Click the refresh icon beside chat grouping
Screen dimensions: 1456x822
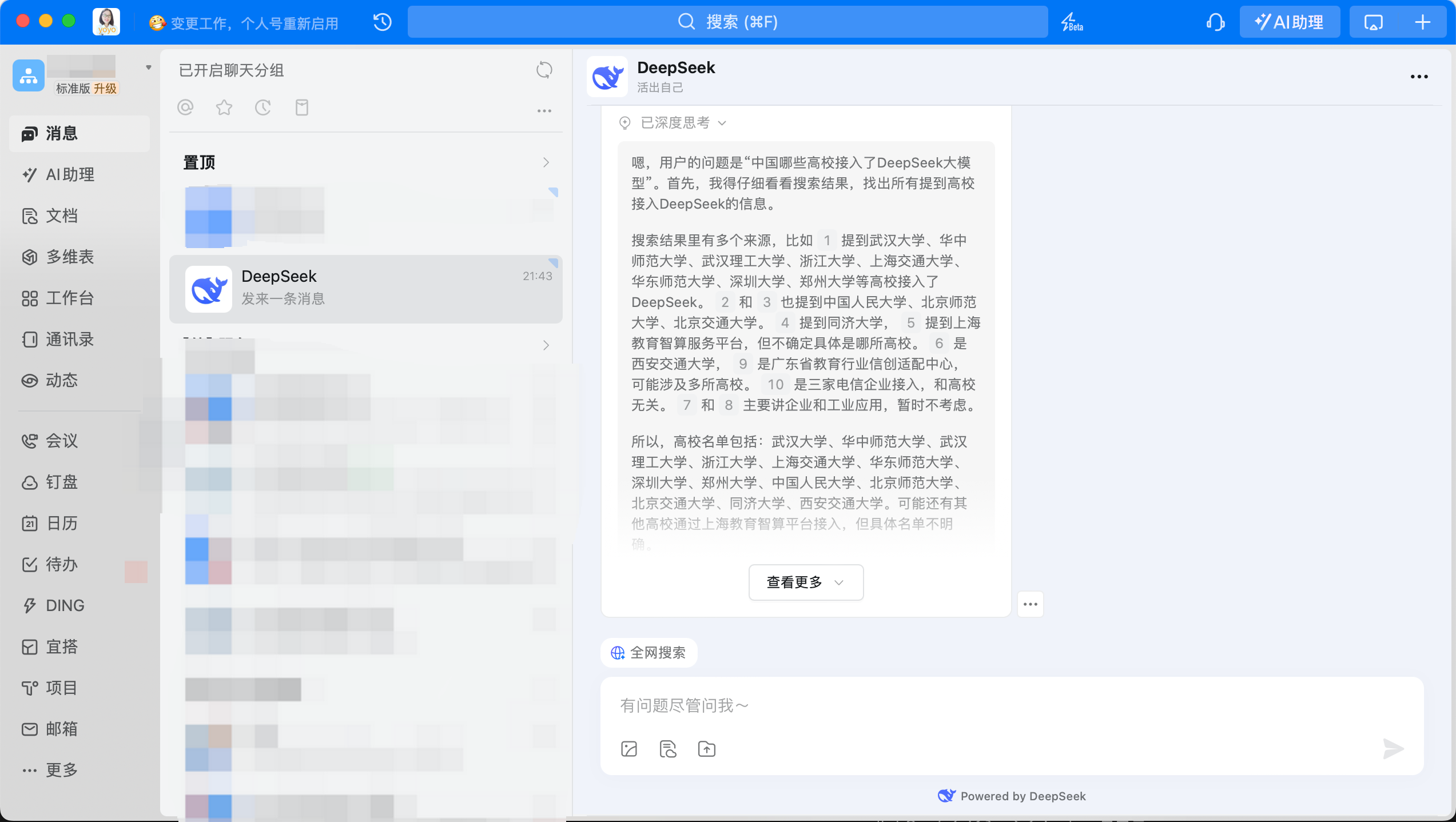pos(544,70)
